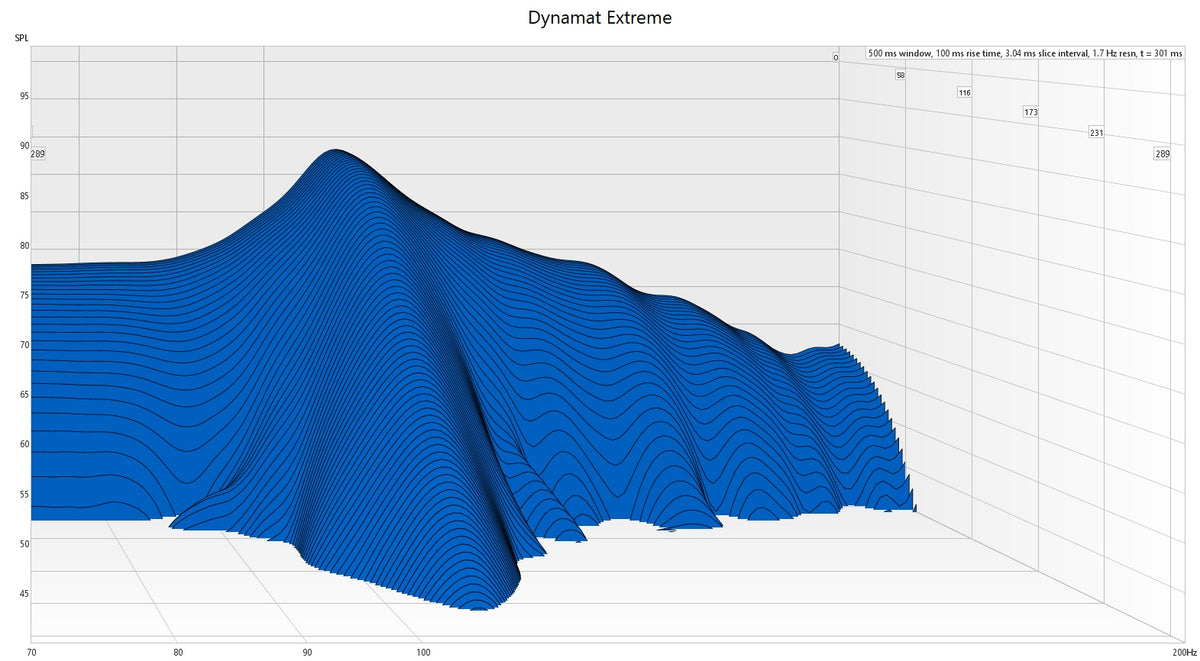
Task: Select the time slice marker labeled 0
Action: (x=834, y=57)
